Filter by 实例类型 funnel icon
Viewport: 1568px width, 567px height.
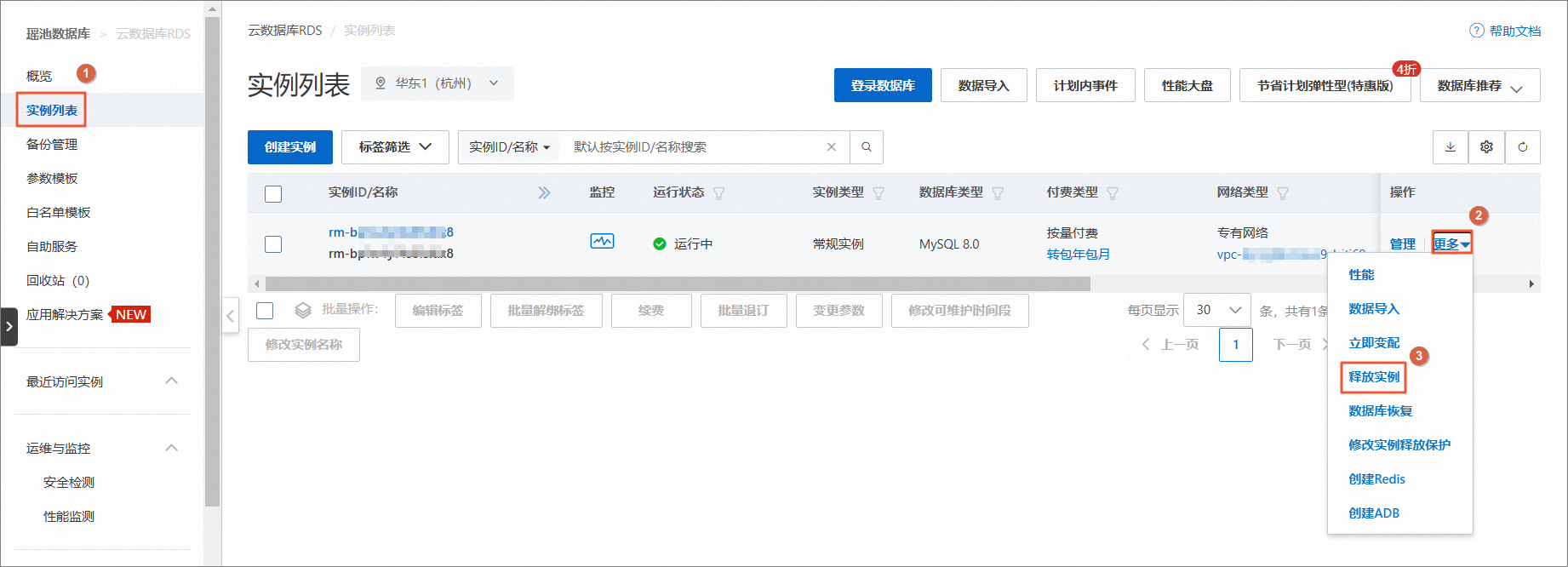(878, 193)
